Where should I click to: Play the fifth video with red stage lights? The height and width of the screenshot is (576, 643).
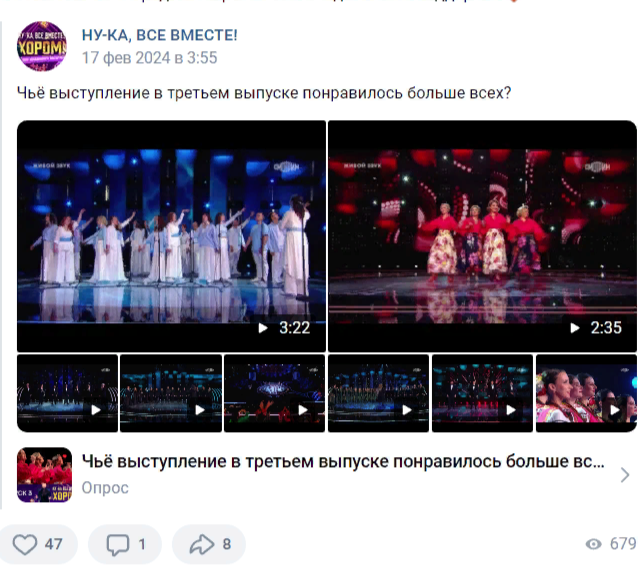[x=482, y=393]
